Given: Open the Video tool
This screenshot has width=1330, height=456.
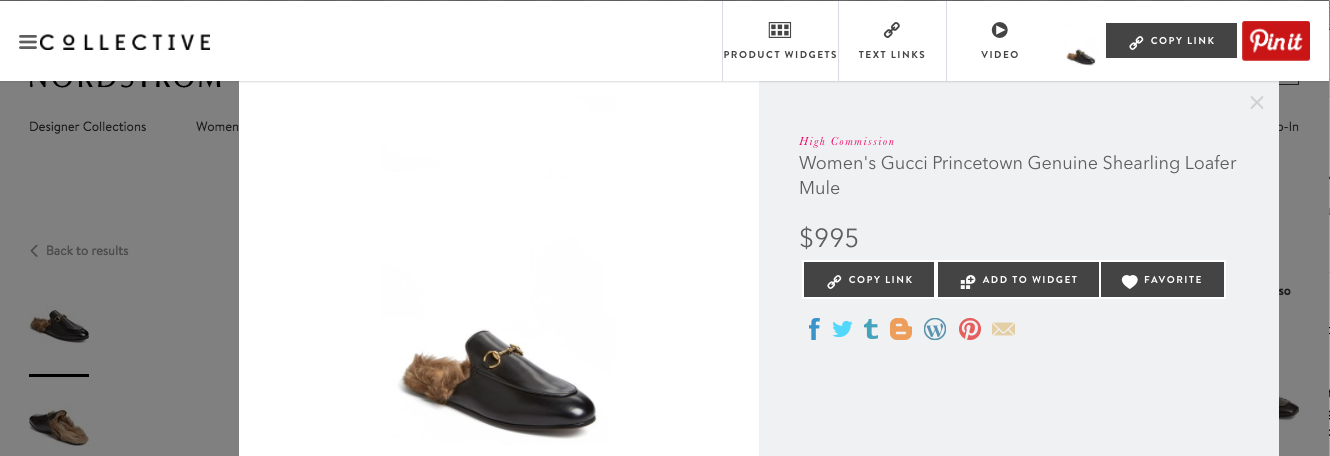Looking at the screenshot, I should coord(999,41).
